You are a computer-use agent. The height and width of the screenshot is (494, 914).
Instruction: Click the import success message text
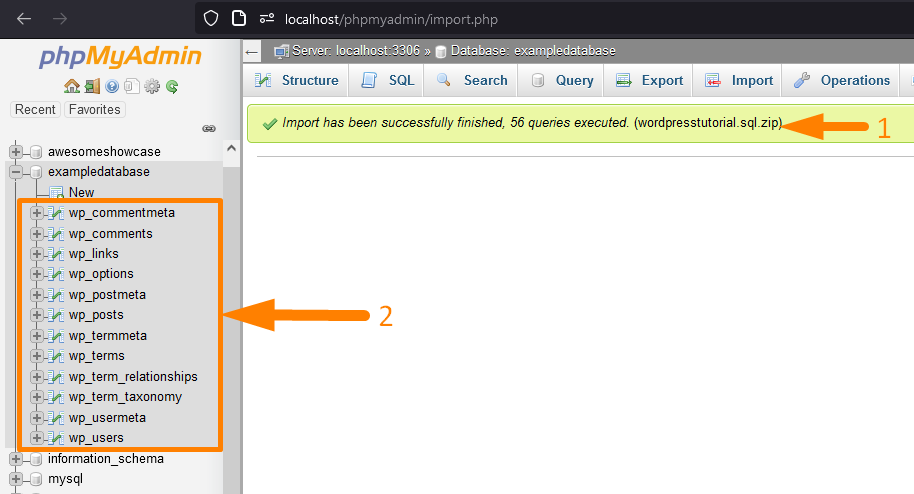(x=532, y=123)
